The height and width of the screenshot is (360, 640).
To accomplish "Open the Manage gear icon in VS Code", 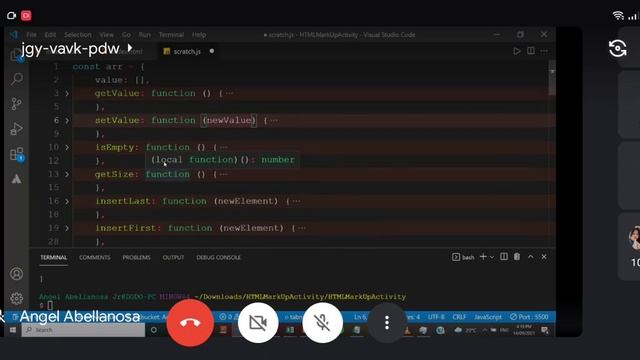I will 16,298.
